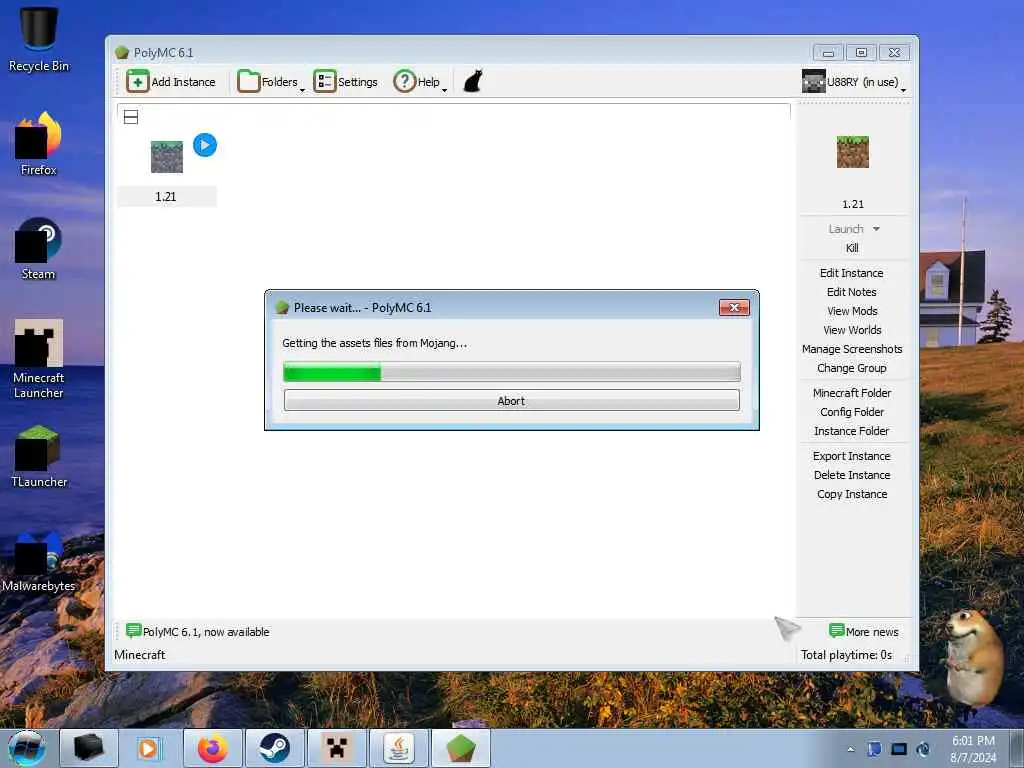Click the blue play badge on the instance
Image resolution: width=1024 pixels, height=768 pixels.
[x=205, y=145]
